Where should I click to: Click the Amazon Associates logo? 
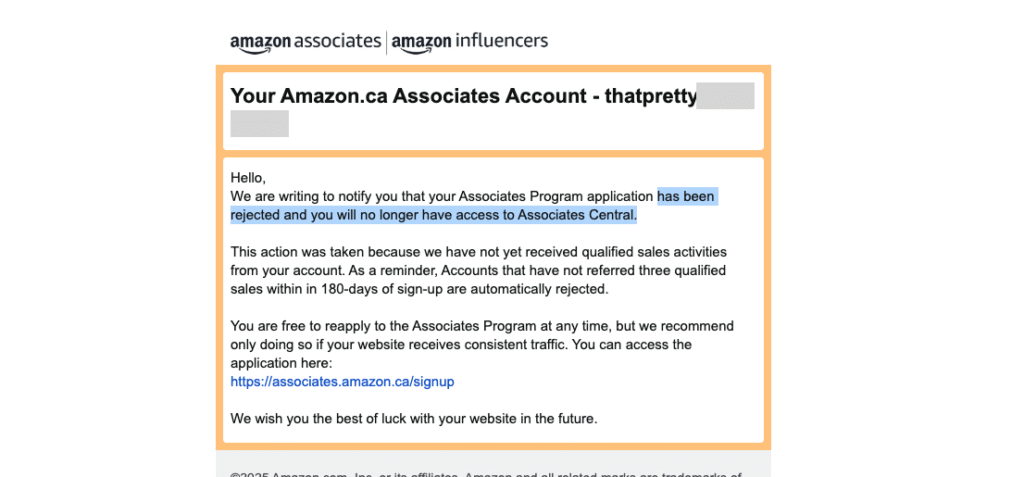coord(305,42)
